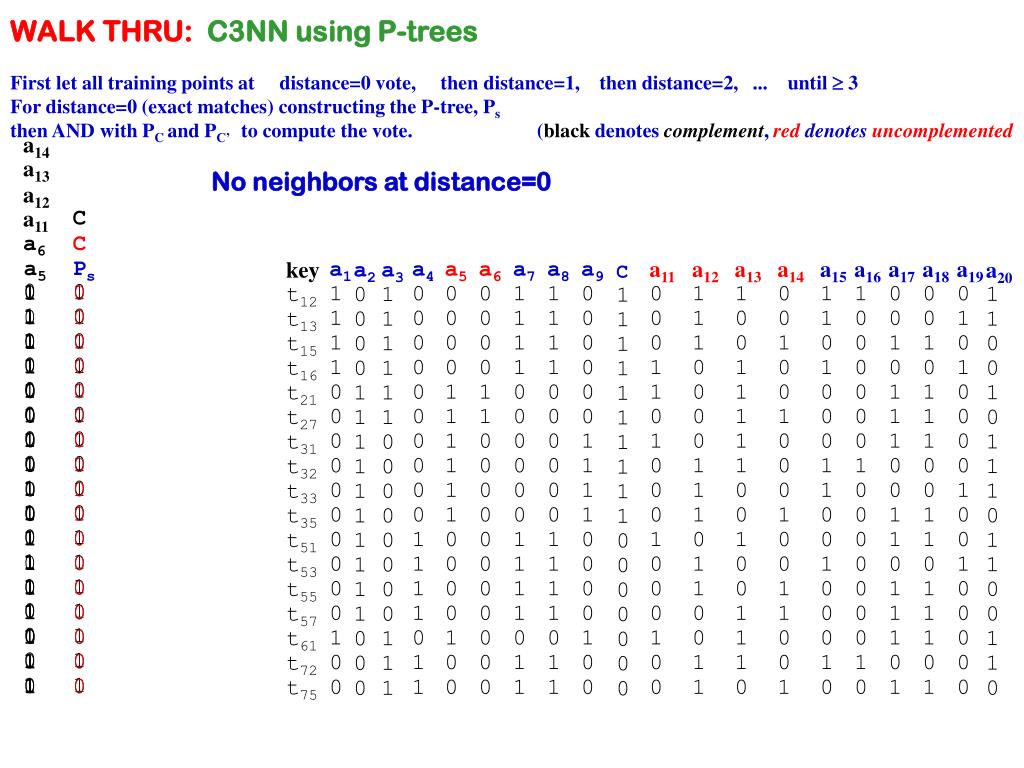The image size is (1024, 768).
Task: Select the a1 column header in table
Action: tap(340, 271)
